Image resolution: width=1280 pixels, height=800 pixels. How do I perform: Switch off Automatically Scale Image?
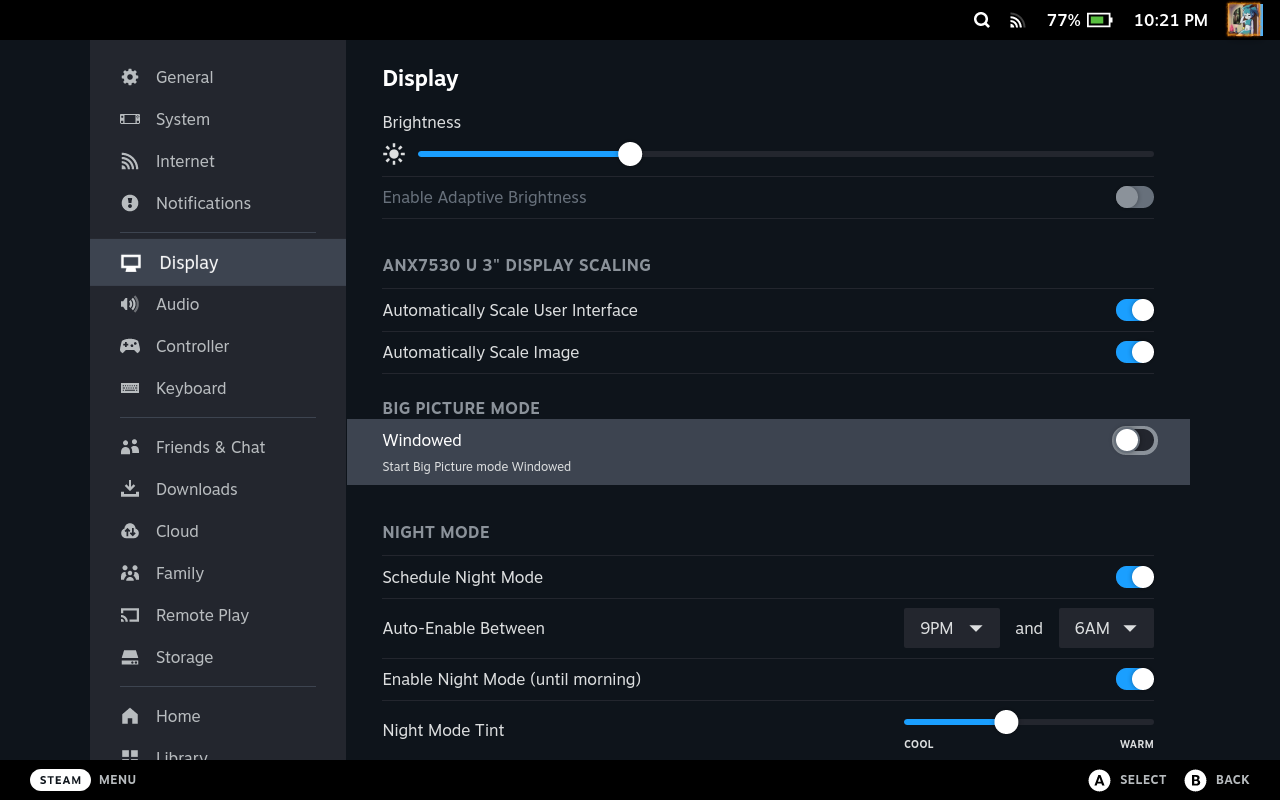(1135, 352)
